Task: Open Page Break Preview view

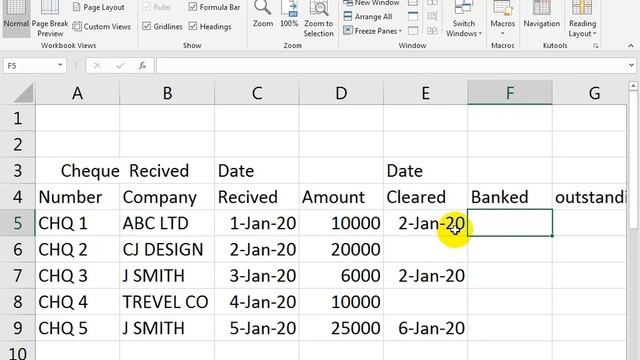Action: (50, 18)
